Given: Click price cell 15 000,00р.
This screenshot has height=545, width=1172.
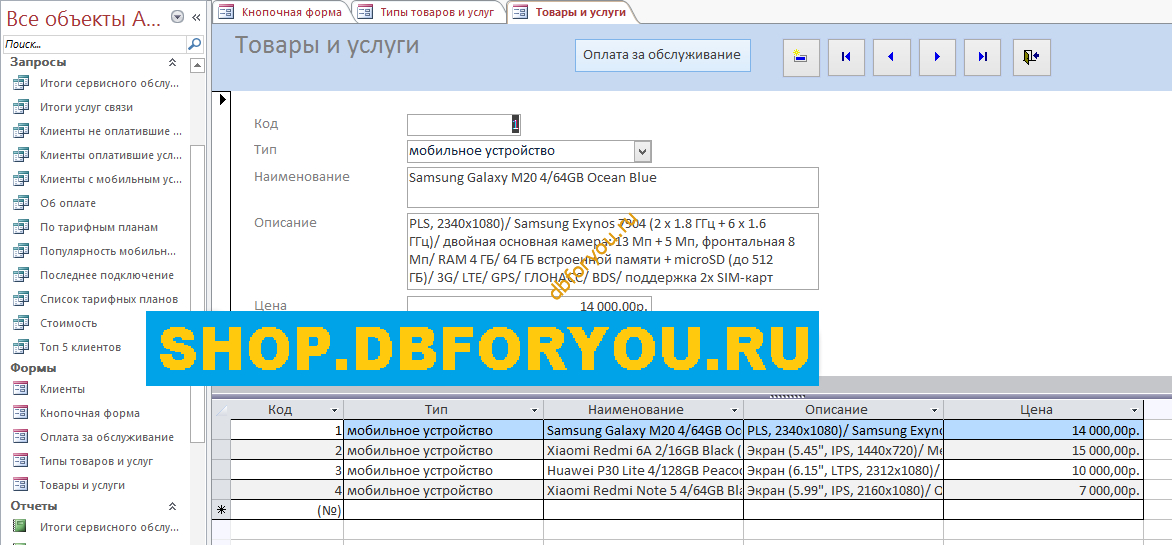Looking at the screenshot, I should 1043,451.
